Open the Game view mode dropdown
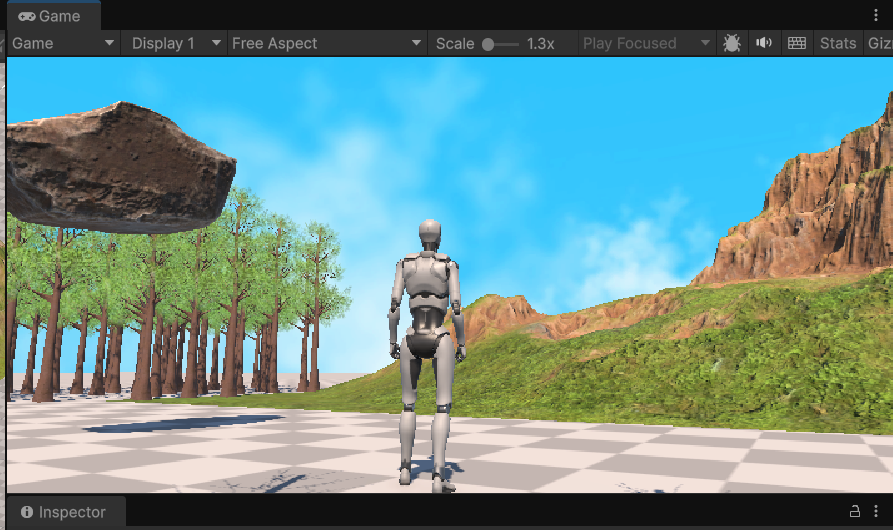This screenshot has height=530, width=893. [63, 43]
